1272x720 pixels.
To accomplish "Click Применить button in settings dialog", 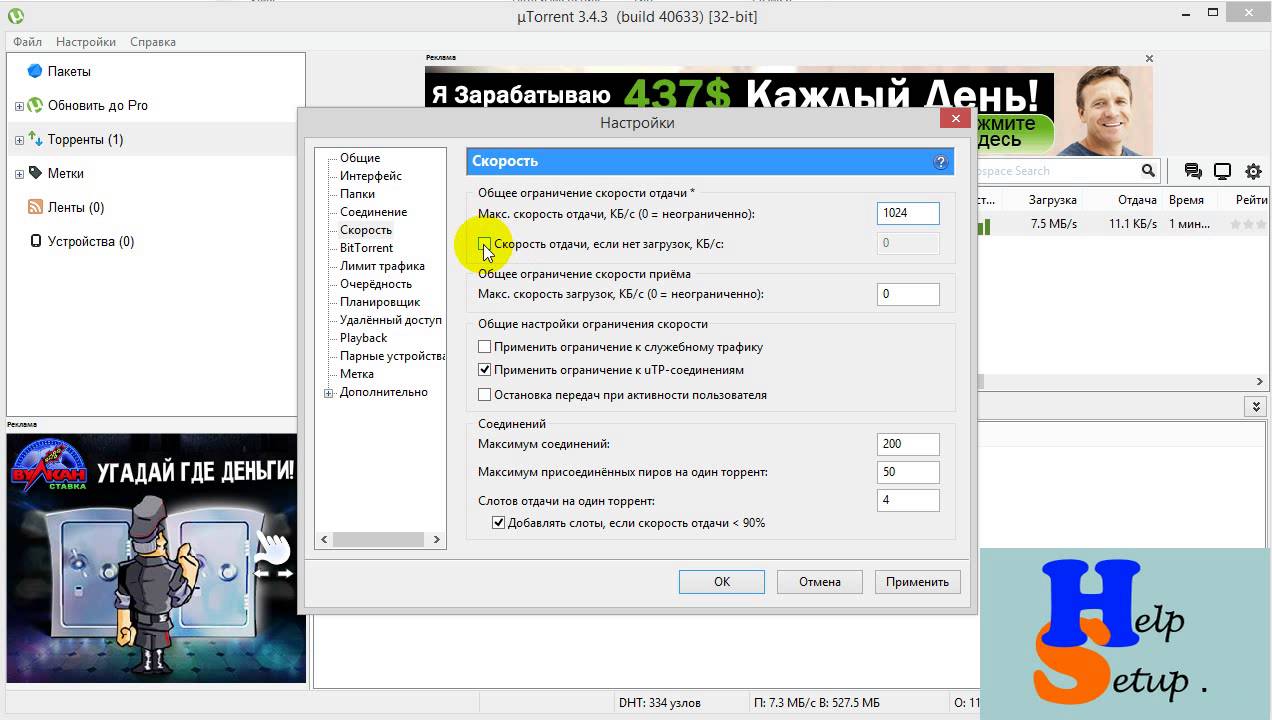I will tap(917, 582).
